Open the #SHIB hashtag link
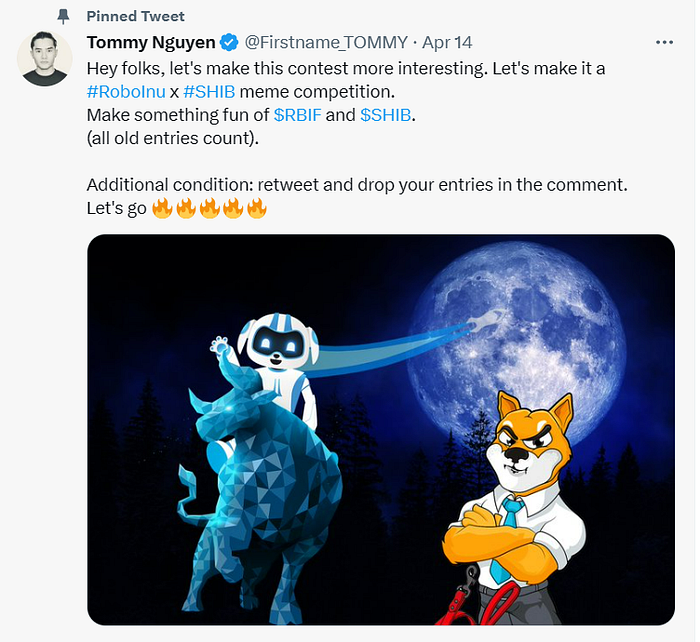The image size is (700, 642). [209, 92]
